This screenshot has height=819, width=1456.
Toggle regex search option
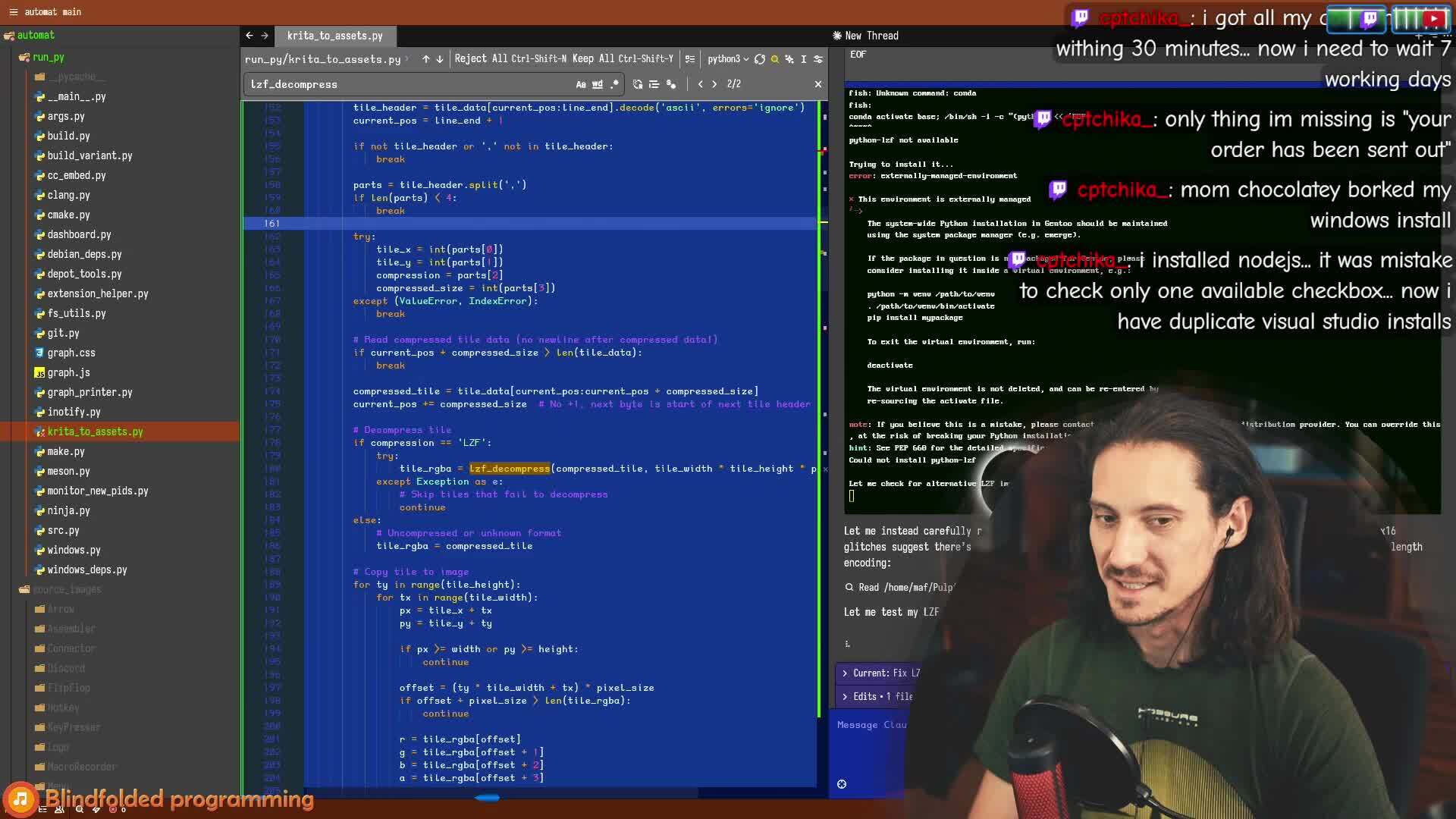[x=614, y=85]
